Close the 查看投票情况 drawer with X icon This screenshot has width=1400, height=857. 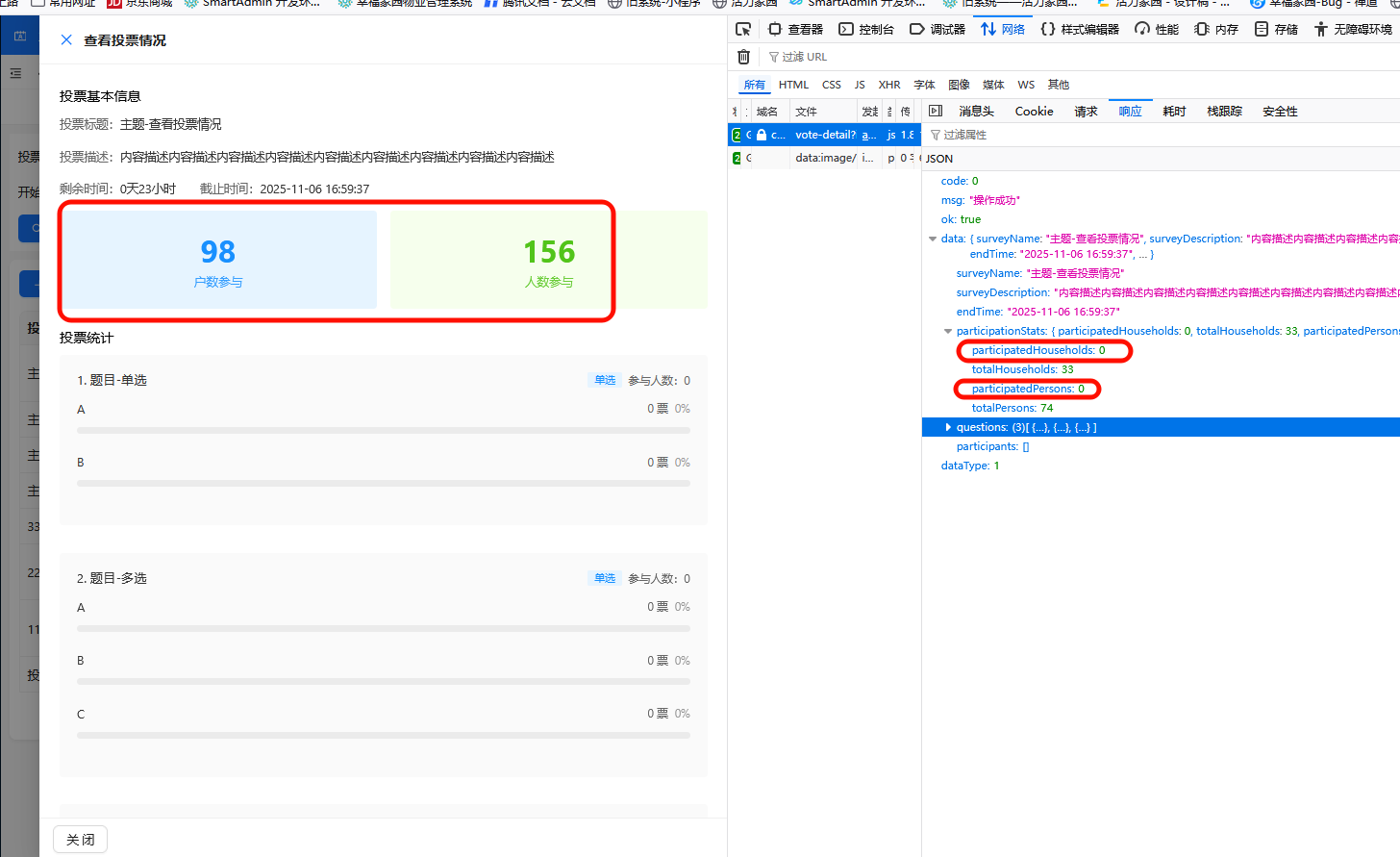(x=66, y=40)
